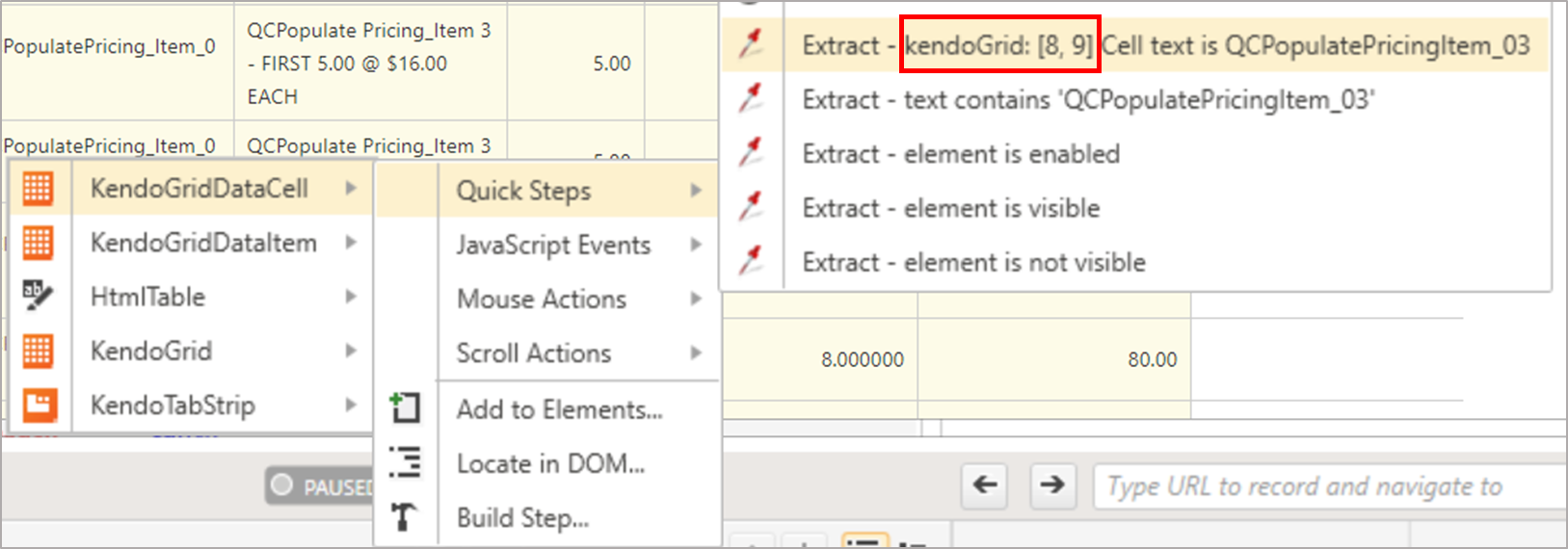Open the KendoGrid menu item
The image size is (1568, 549).
(151, 352)
